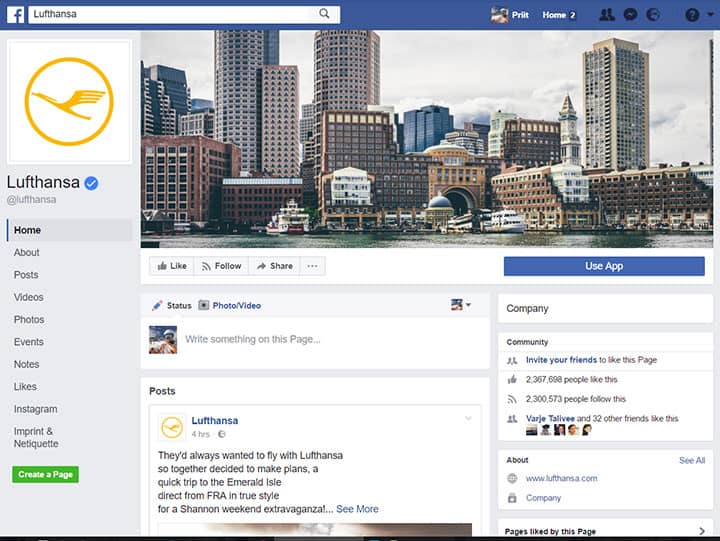Viewport: 720px width, 541px height.
Task: Go to Home in the top bar
Action: [554, 15]
